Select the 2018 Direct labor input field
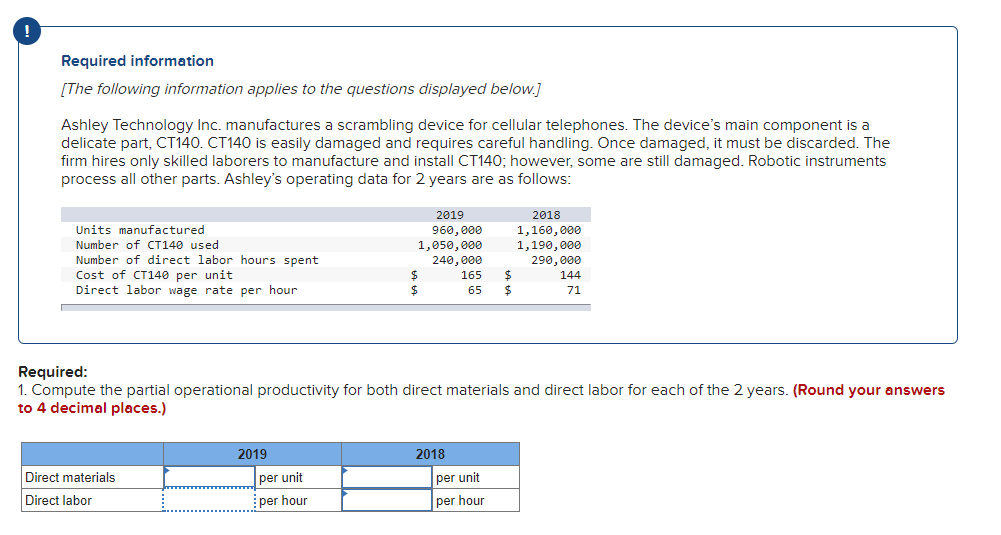The width and height of the screenshot is (1001, 535). [x=387, y=501]
